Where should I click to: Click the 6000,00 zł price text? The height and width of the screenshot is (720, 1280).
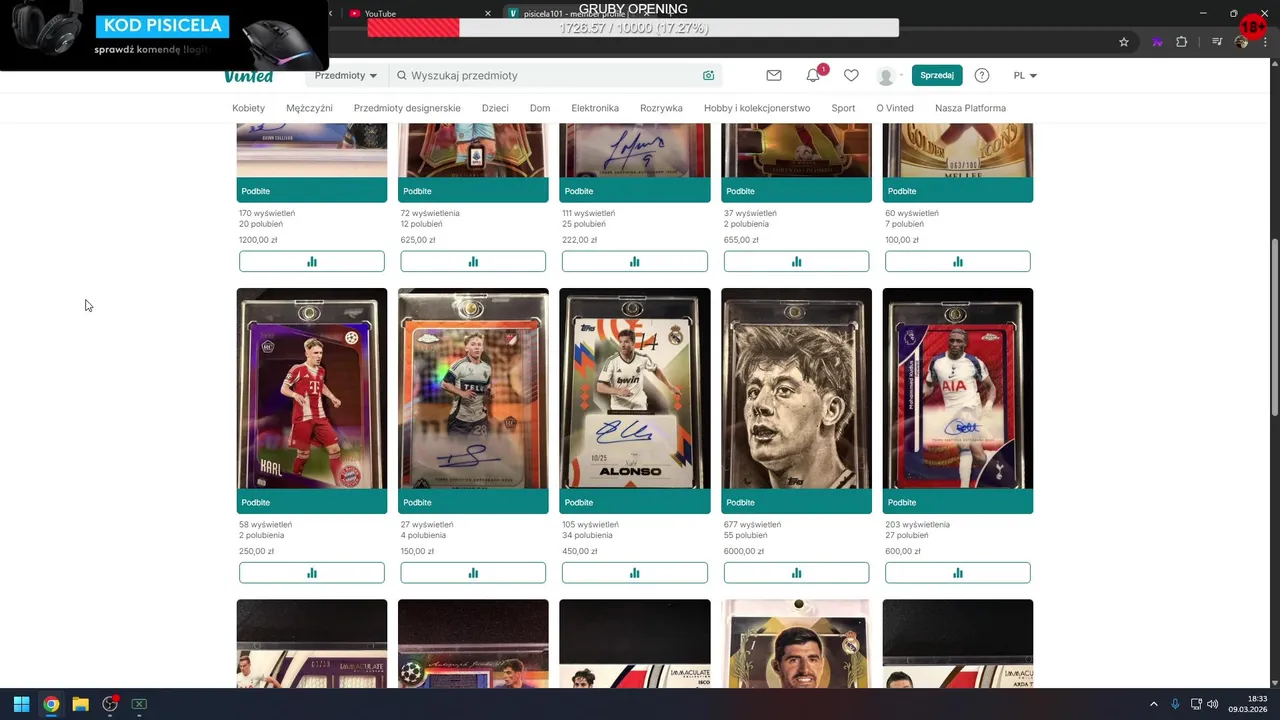coord(744,551)
